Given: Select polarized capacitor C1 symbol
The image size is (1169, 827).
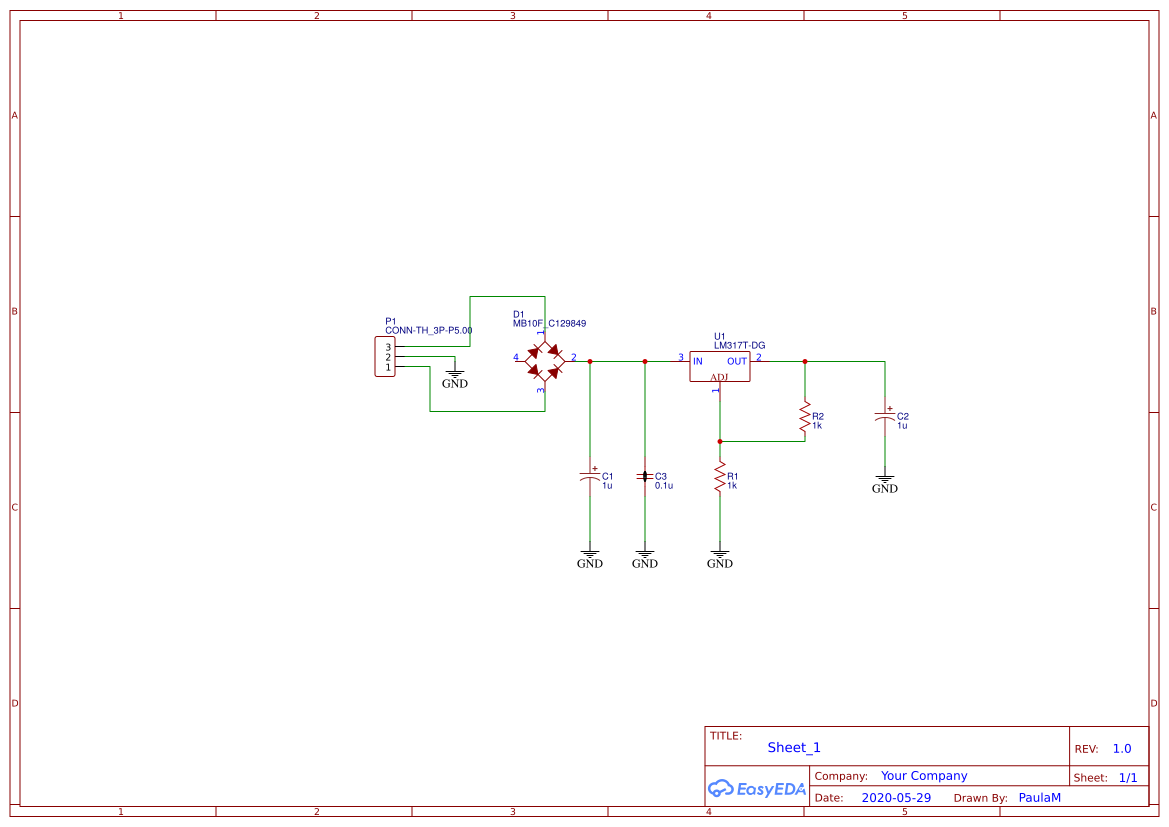Looking at the screenshot, I should (x=590, y=476).
